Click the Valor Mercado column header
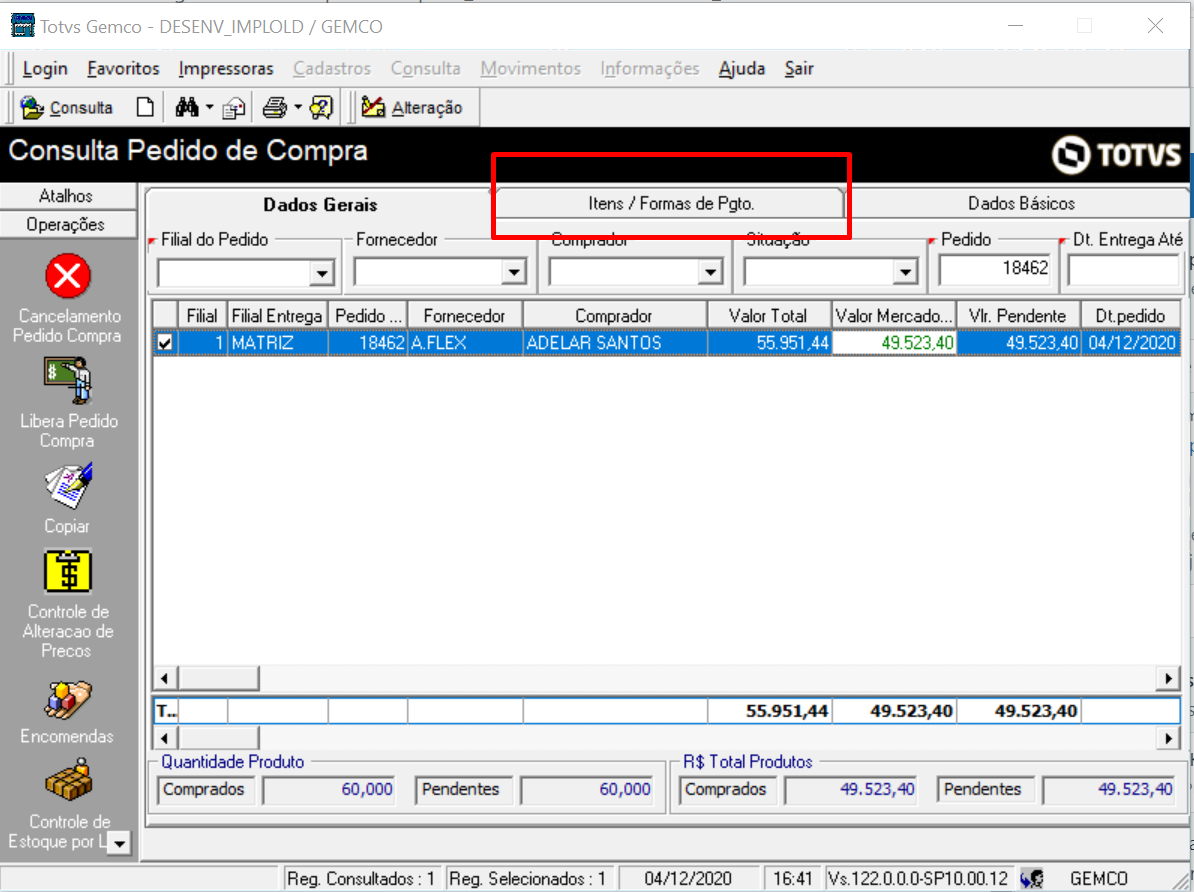Screen dimensions: 1194x892 (x=893, y=315)
